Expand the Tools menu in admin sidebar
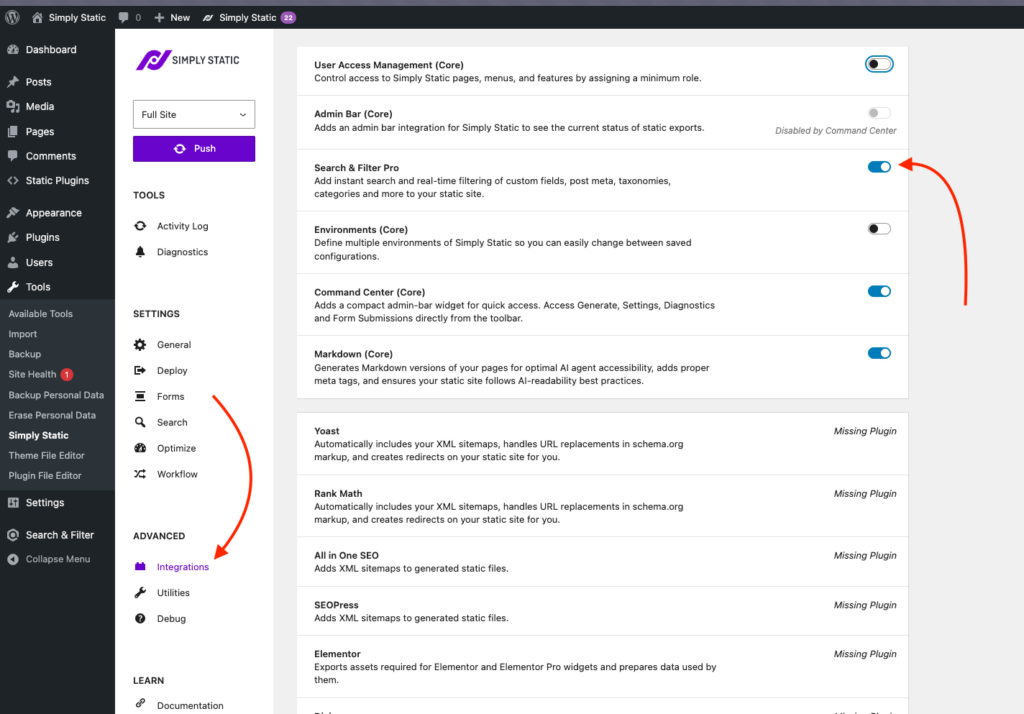The width and height of the screenshot is (1024, 714). [x=40, y=287]
